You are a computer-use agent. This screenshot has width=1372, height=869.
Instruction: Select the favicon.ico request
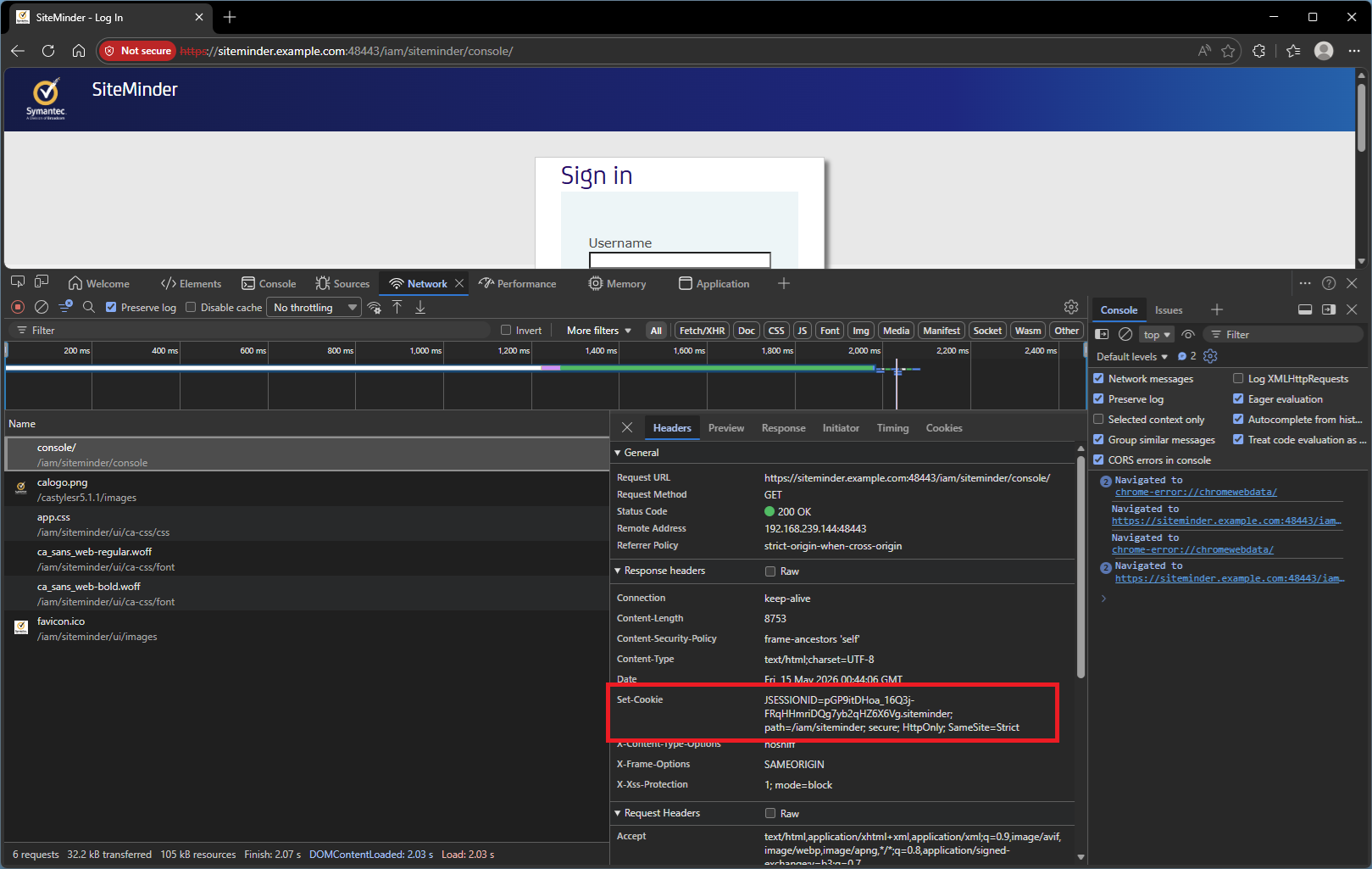click(307, 628)
